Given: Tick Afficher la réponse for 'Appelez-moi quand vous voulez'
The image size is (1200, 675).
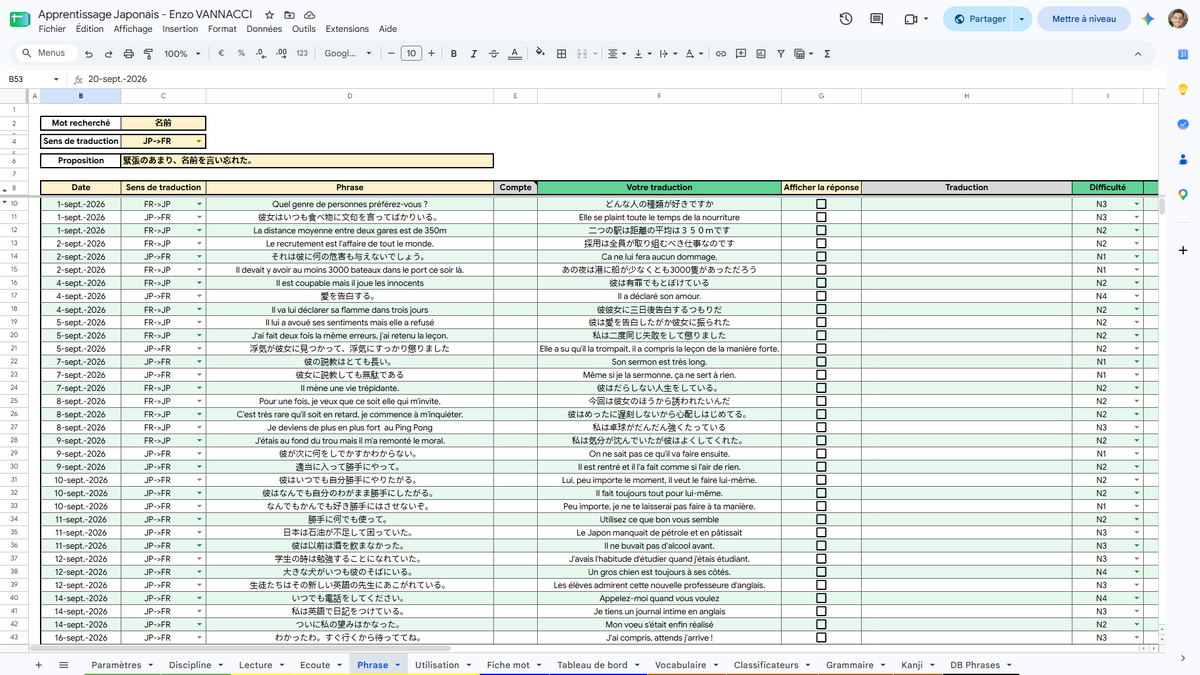Looking at the screenshot, I should [x=821, y=598].
